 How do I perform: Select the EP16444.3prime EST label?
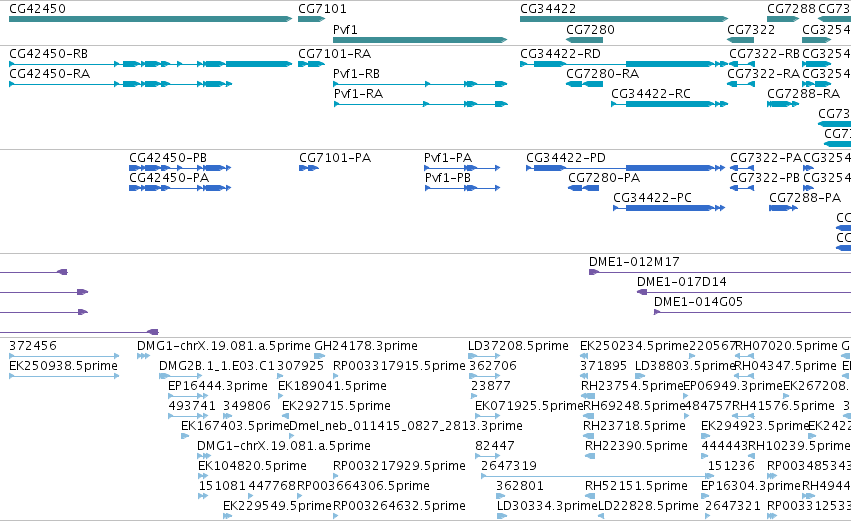[x=218, y=386]
